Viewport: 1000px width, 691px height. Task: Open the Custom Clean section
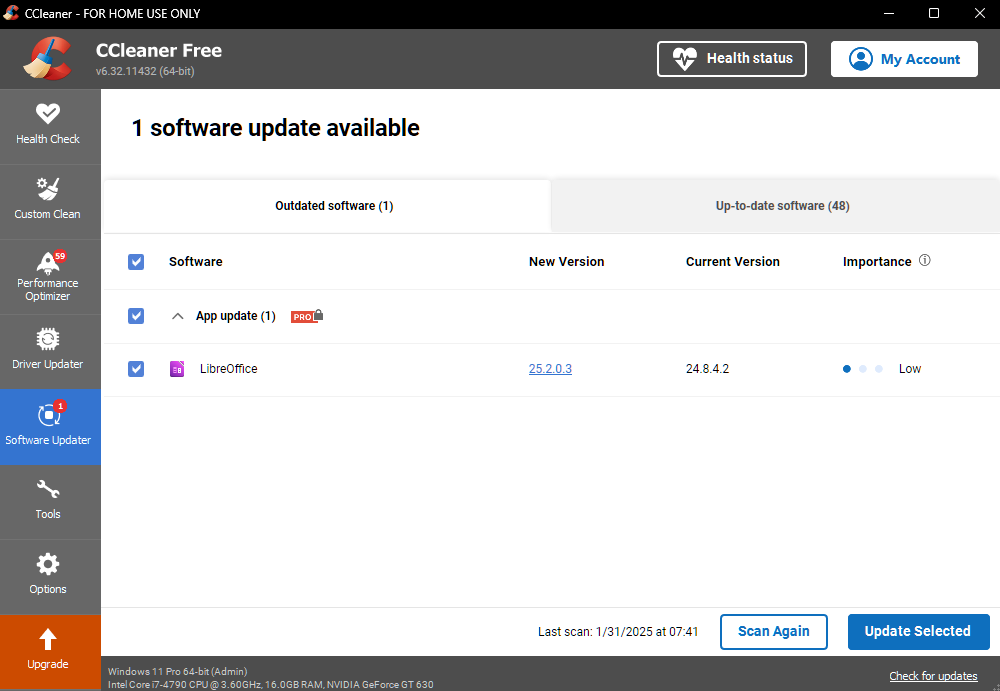50,202
